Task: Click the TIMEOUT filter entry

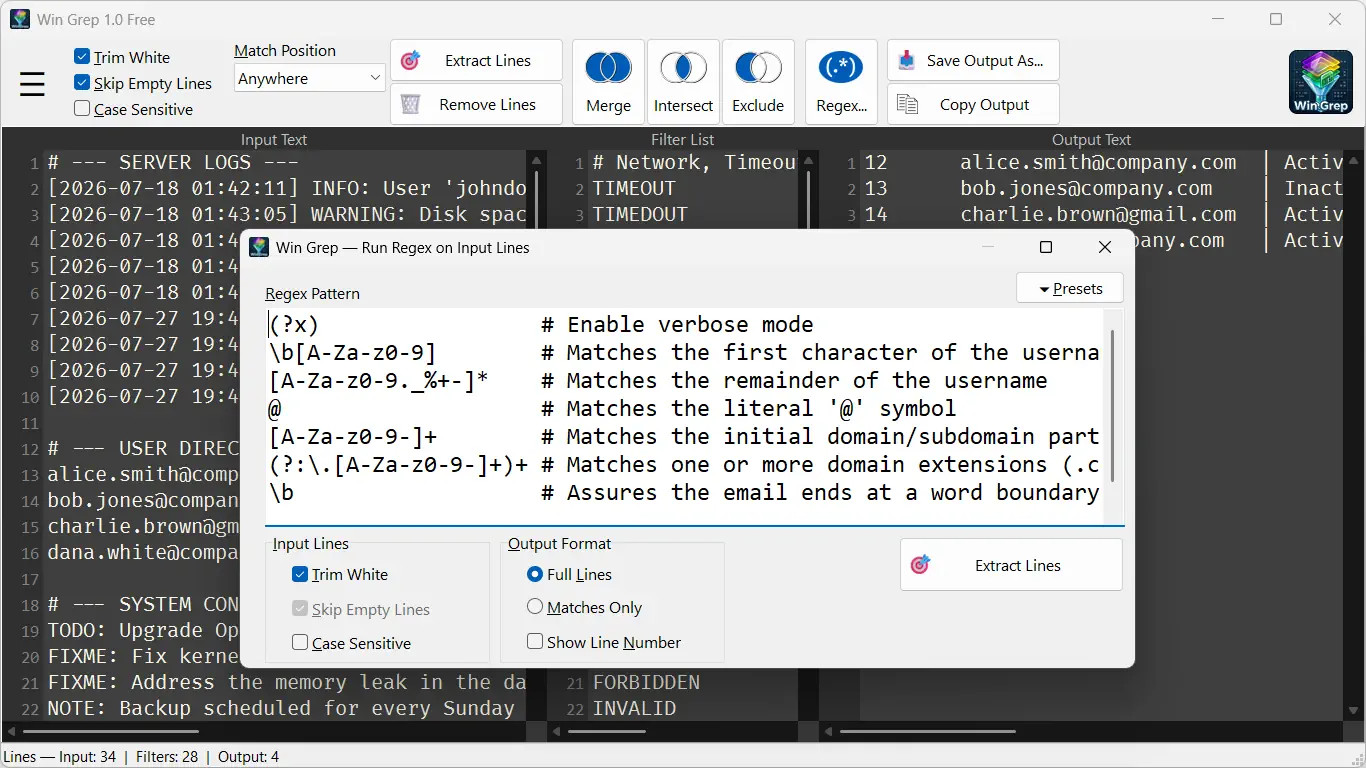Action: click(x=634, y=188)
